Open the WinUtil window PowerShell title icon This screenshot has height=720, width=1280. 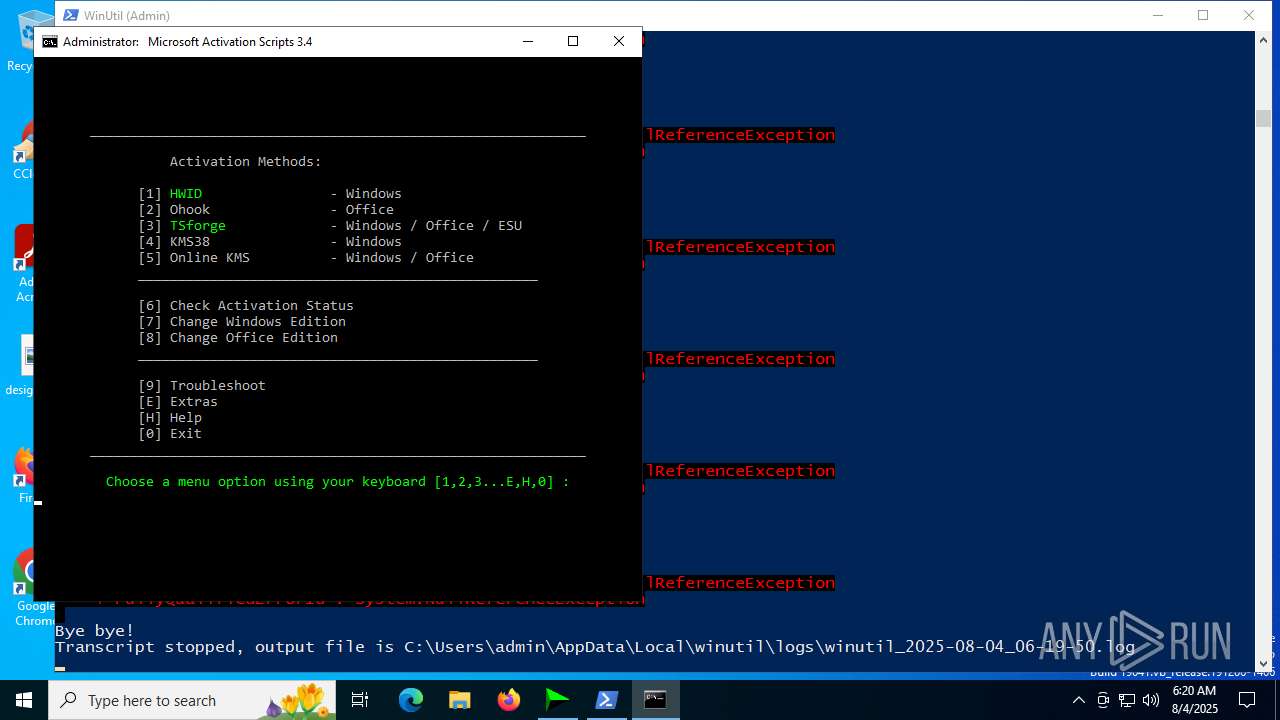pos(71,15)
